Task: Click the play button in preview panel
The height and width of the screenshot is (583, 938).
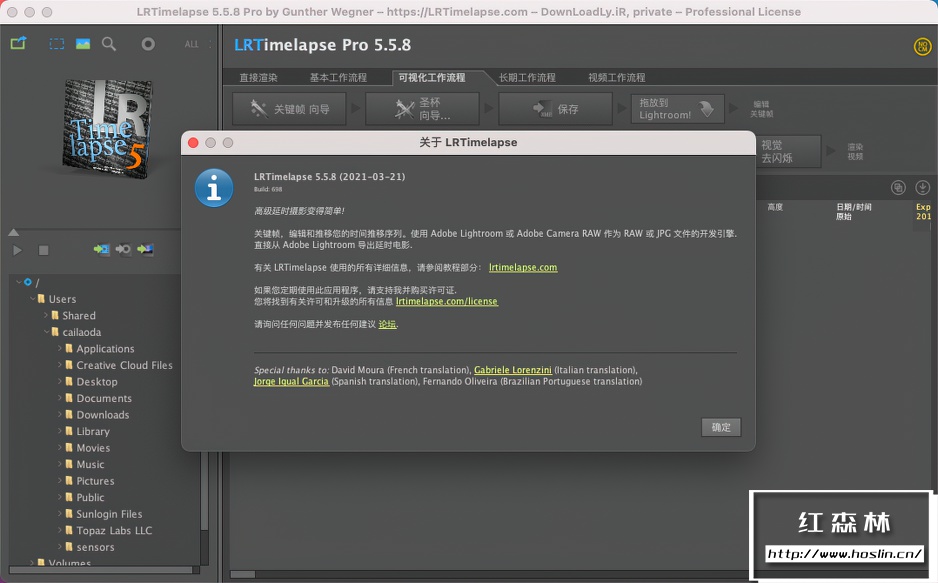Action: pyautogui.click(x=17, y=250)
